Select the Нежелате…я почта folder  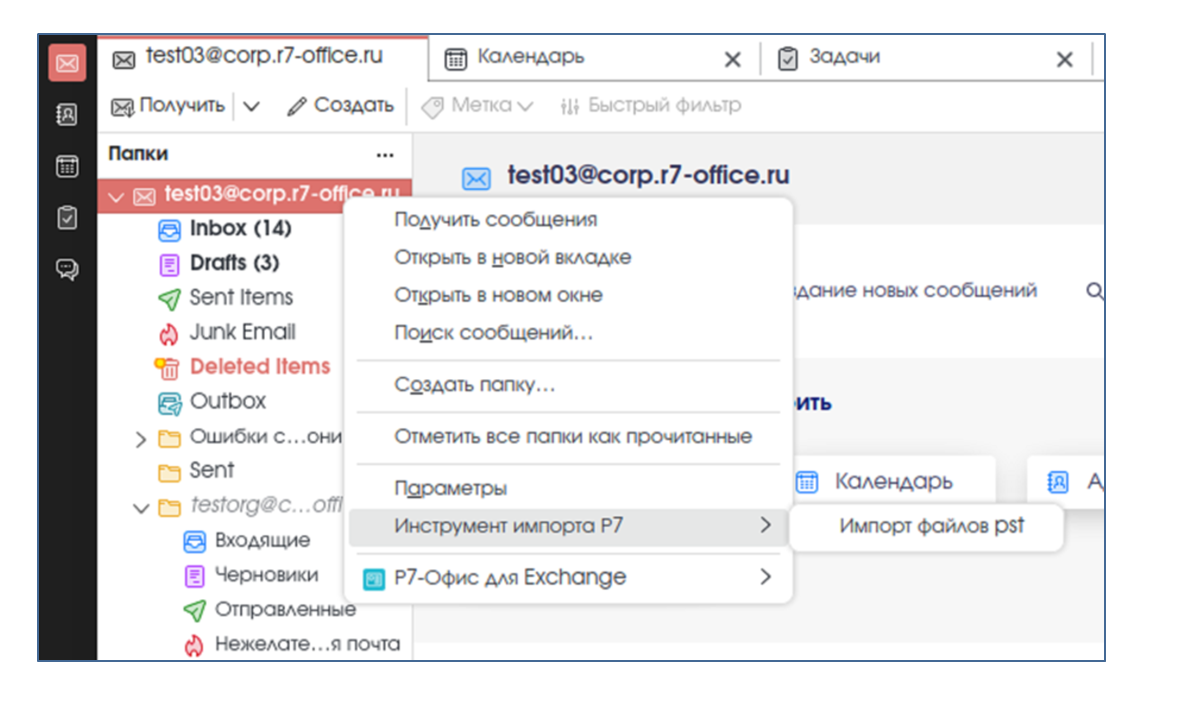click(307, 644)
